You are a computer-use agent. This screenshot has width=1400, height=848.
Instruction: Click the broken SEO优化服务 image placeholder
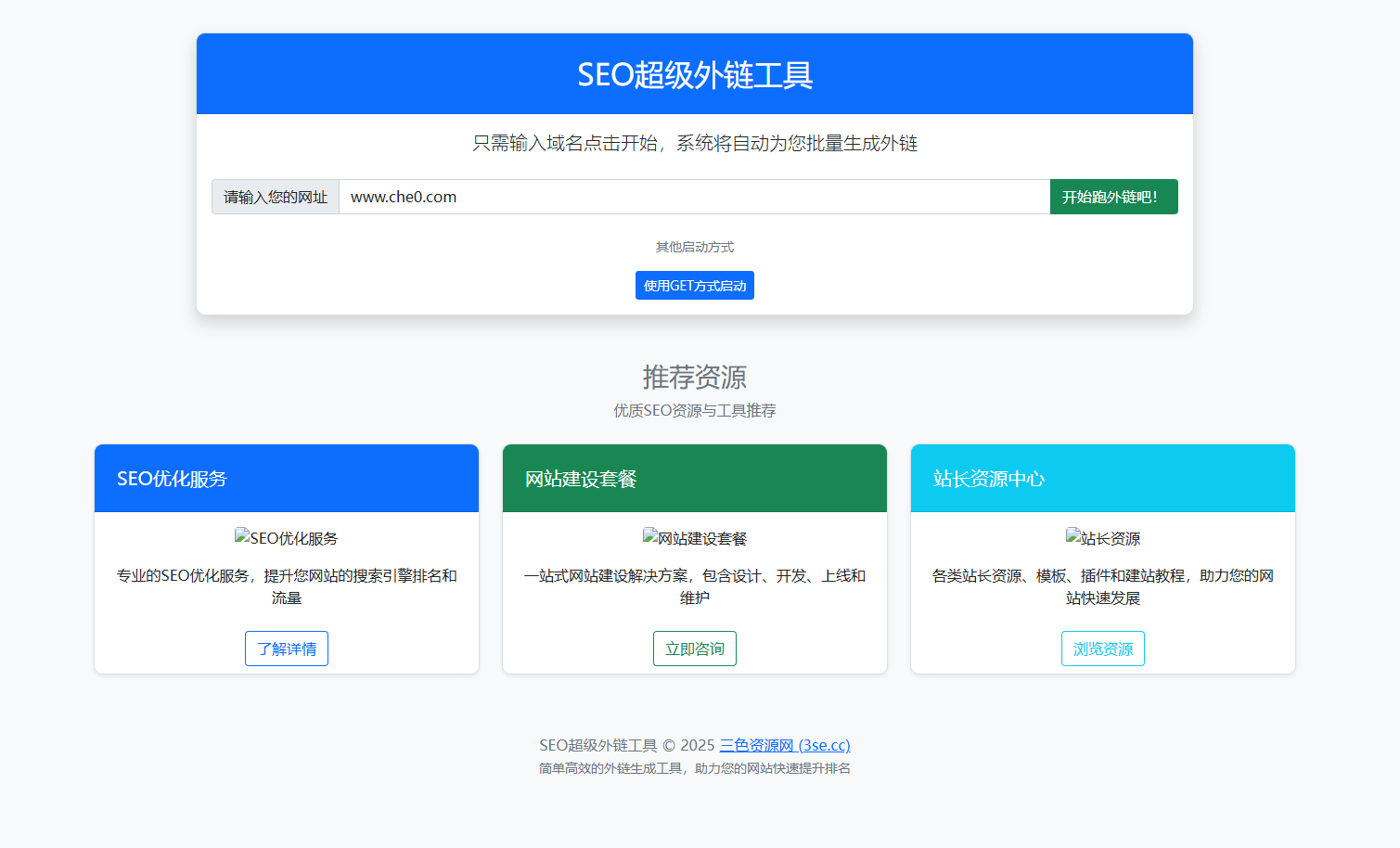tap(286, 537)
